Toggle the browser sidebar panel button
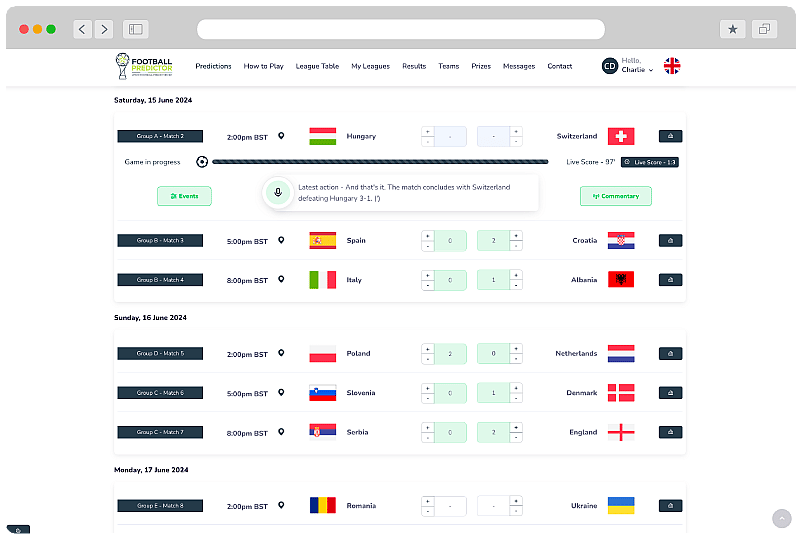This screenshot has width=800, height=543. point(136,29)
